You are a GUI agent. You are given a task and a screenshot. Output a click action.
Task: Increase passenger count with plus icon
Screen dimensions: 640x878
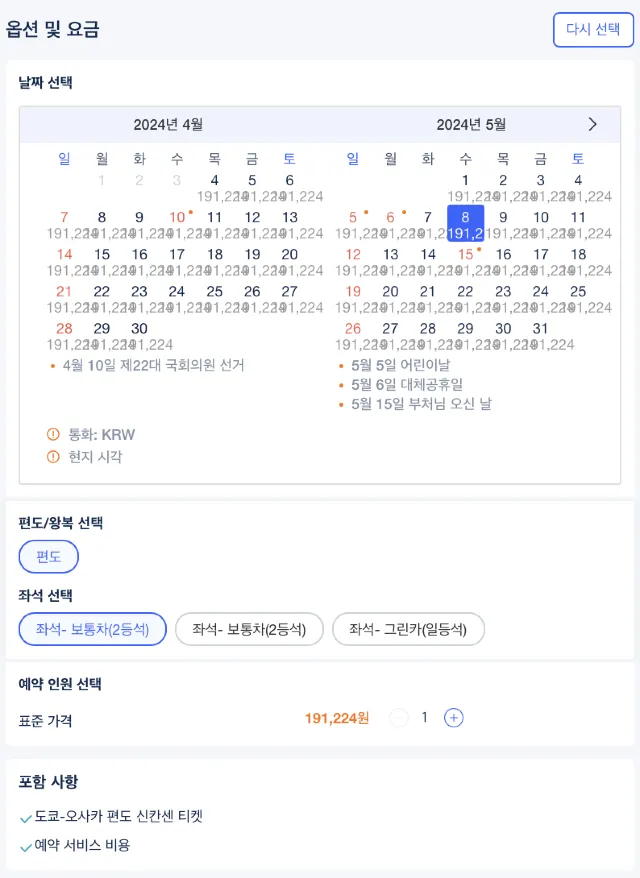pos(454,718)
